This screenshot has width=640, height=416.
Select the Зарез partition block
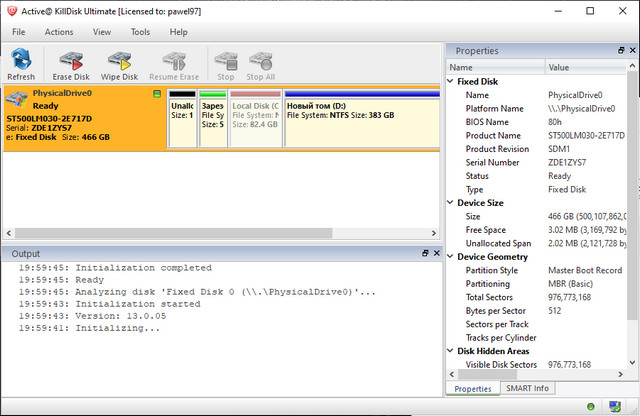(x=213, y=118)
